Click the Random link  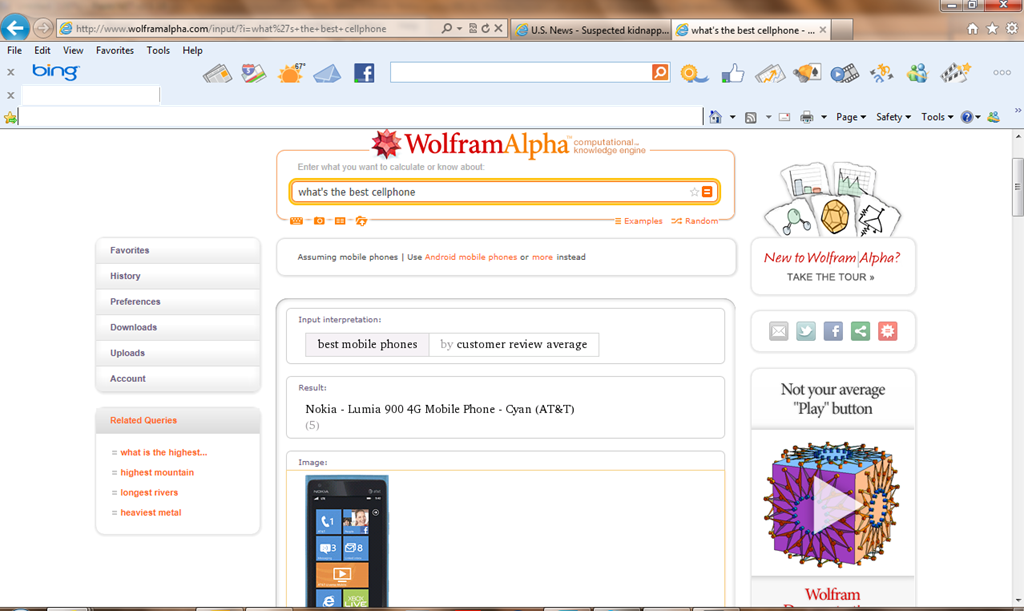[695, 221]
